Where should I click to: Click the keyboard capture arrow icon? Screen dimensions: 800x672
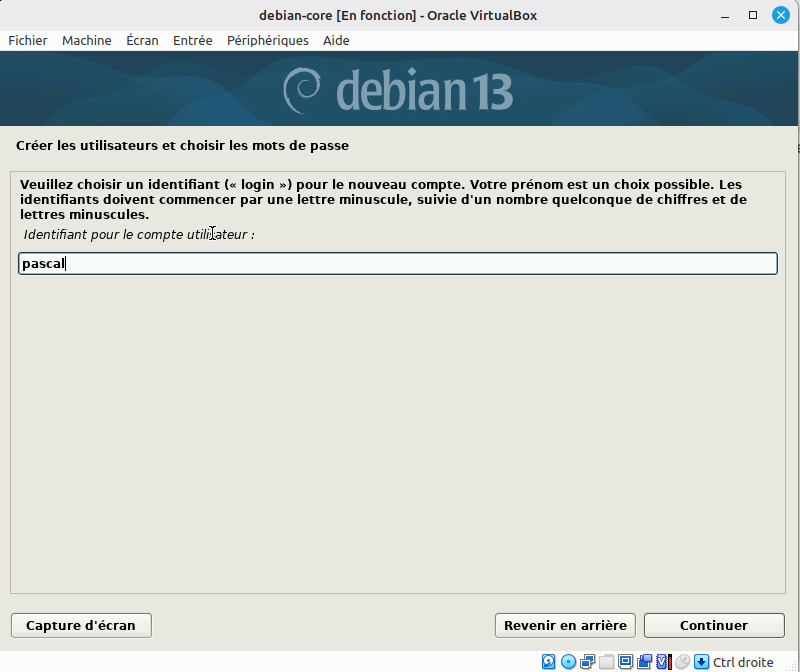pyautogui.click(x=701, y=662)
